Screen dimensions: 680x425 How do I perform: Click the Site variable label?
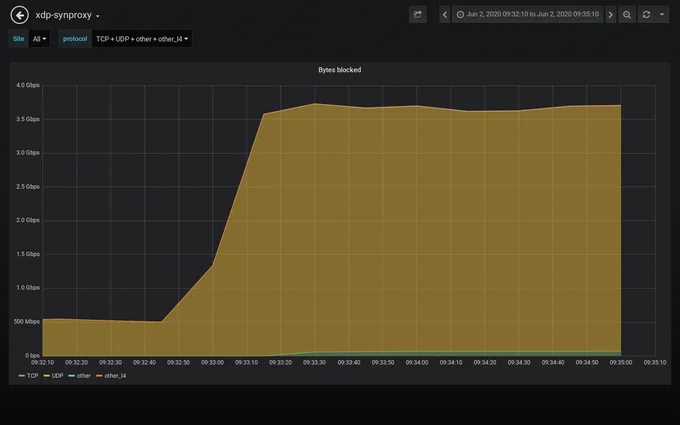(18, 39)
